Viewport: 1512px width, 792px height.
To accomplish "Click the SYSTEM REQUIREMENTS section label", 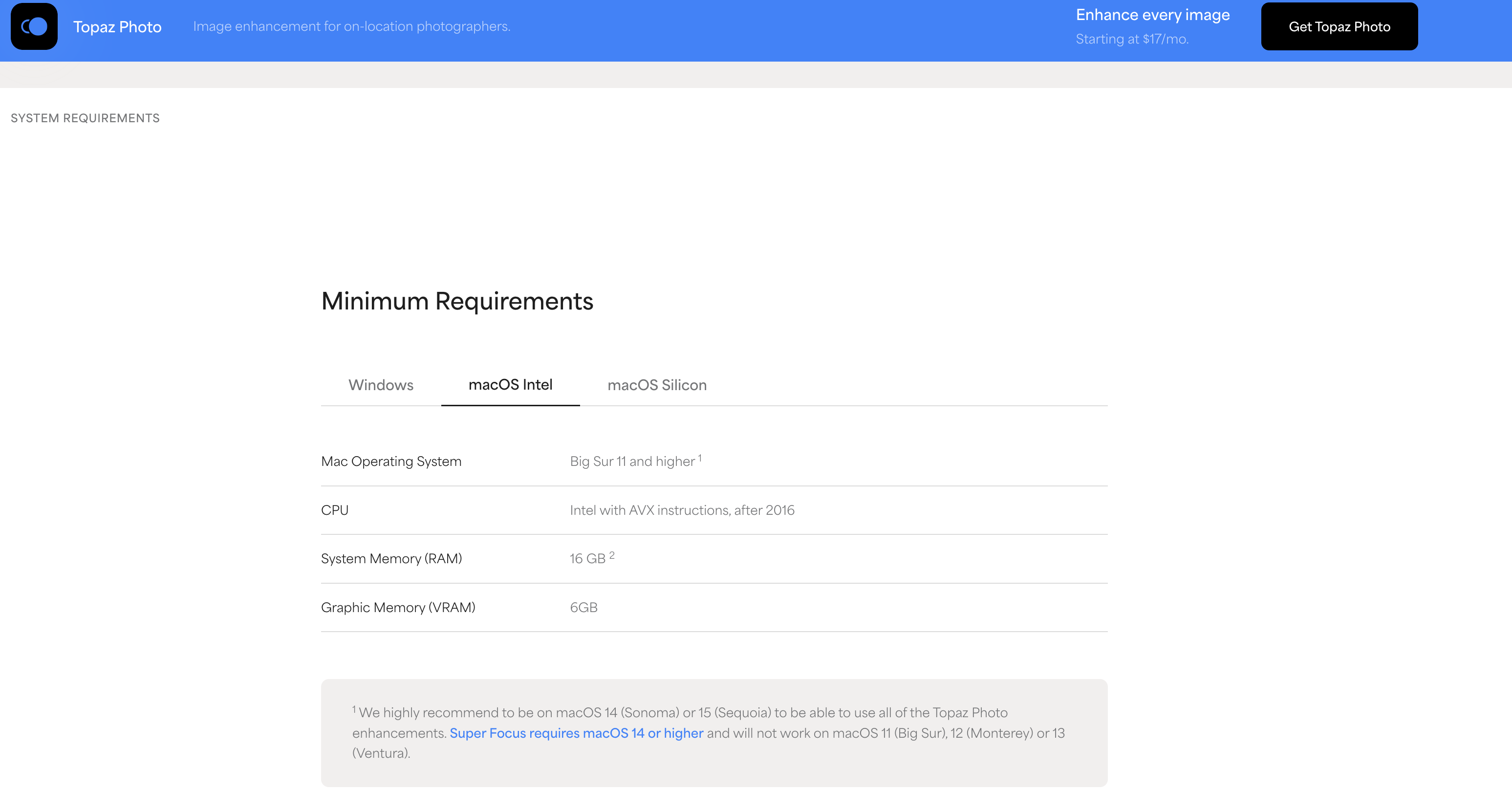I will click(85, 118).
